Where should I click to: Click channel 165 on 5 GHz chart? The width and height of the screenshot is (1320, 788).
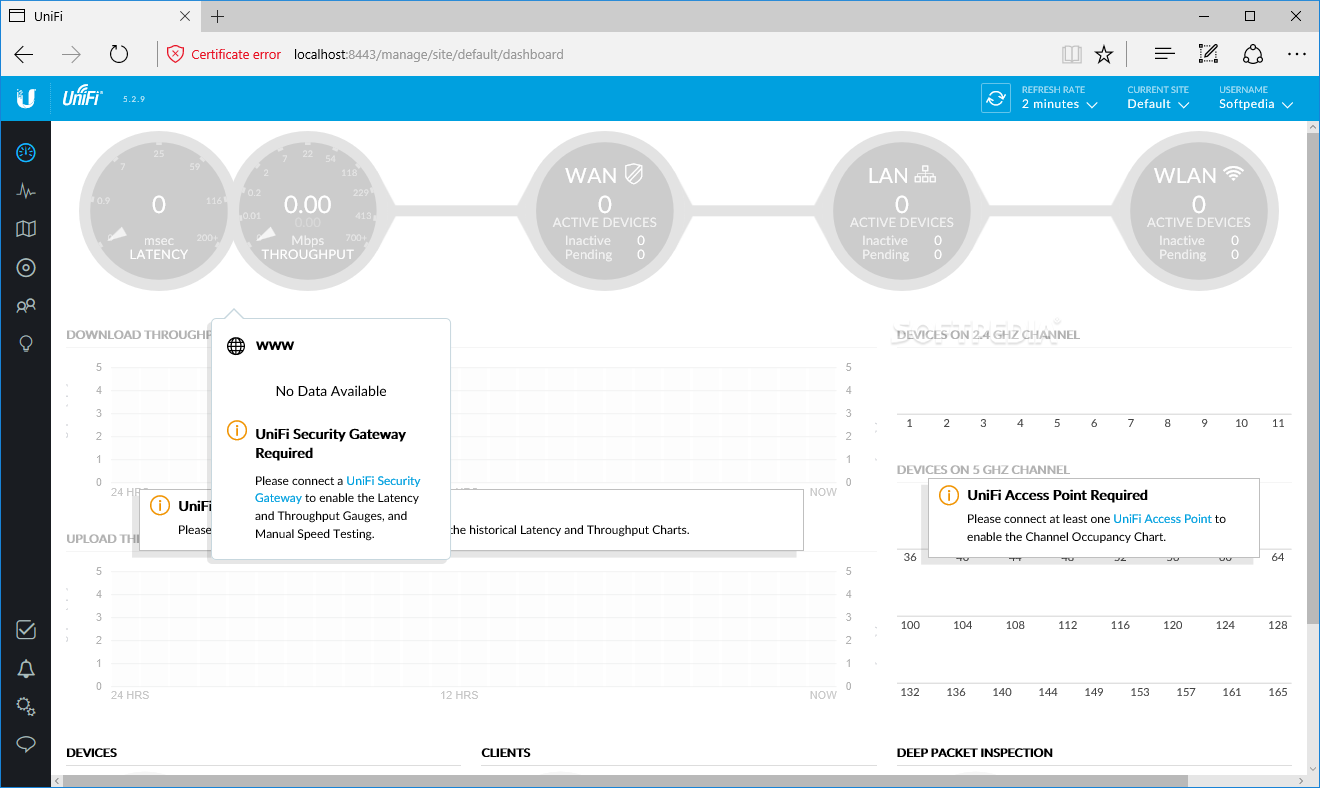tap(1278, 692)
